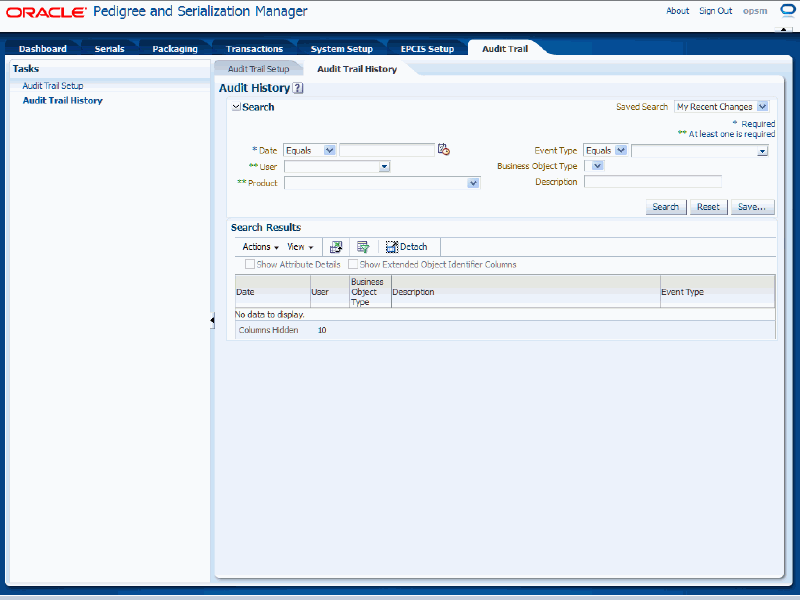Click the opsm user name
Viewport: 800px width, 600px height.
click(x=755, y=11)
